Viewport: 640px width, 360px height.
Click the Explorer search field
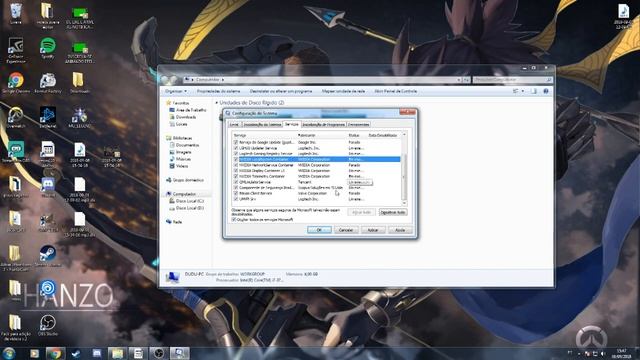click(513, 80)
